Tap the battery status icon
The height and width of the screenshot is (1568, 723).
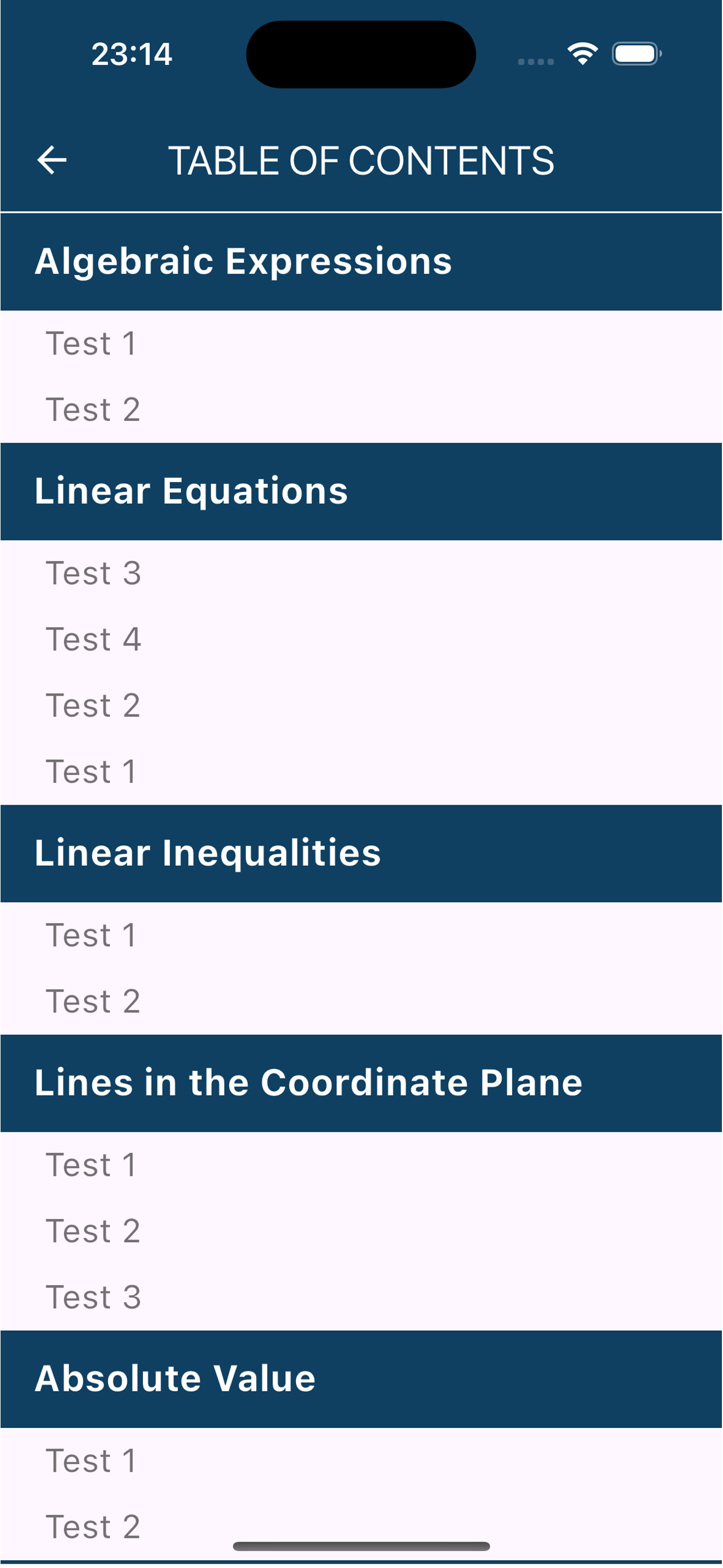pos(637,54)
